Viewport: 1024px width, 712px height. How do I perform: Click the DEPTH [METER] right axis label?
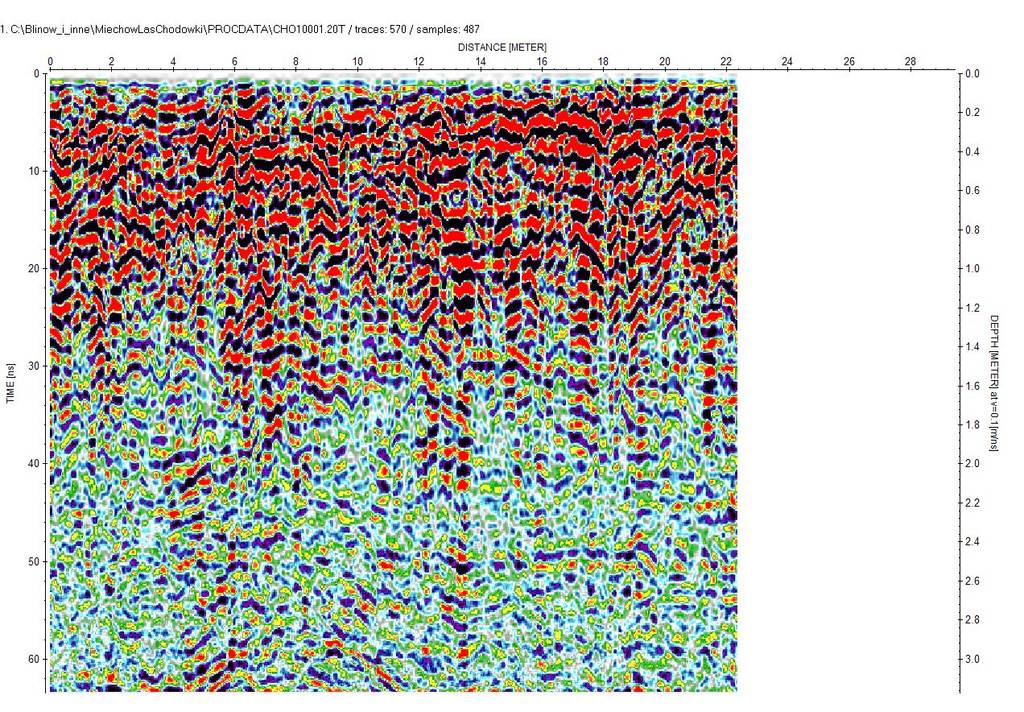[x=995, y=382]
